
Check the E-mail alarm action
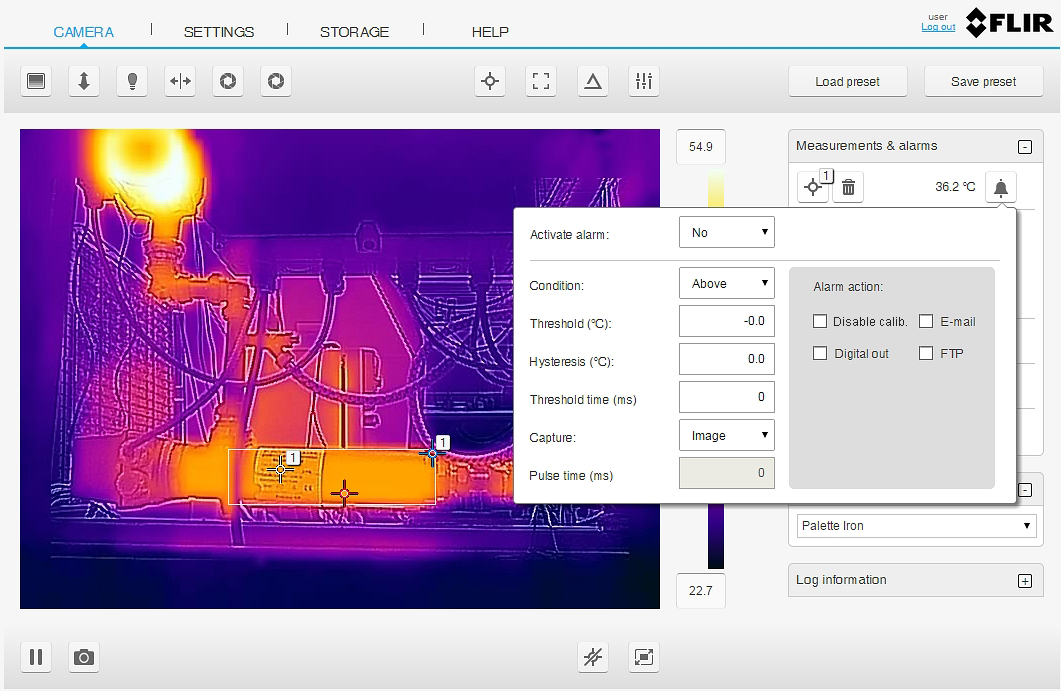click(x=926, y=322)
